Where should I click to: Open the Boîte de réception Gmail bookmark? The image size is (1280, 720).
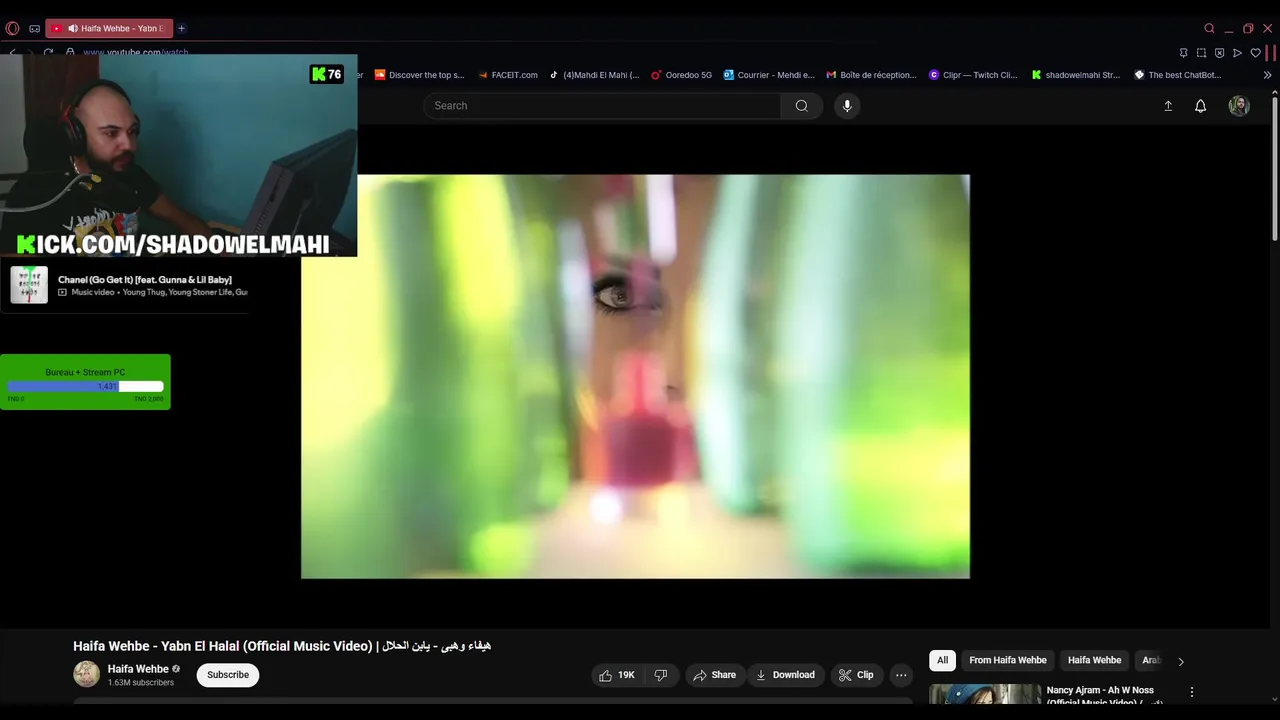pyautogui.click(x=871, y=75)
